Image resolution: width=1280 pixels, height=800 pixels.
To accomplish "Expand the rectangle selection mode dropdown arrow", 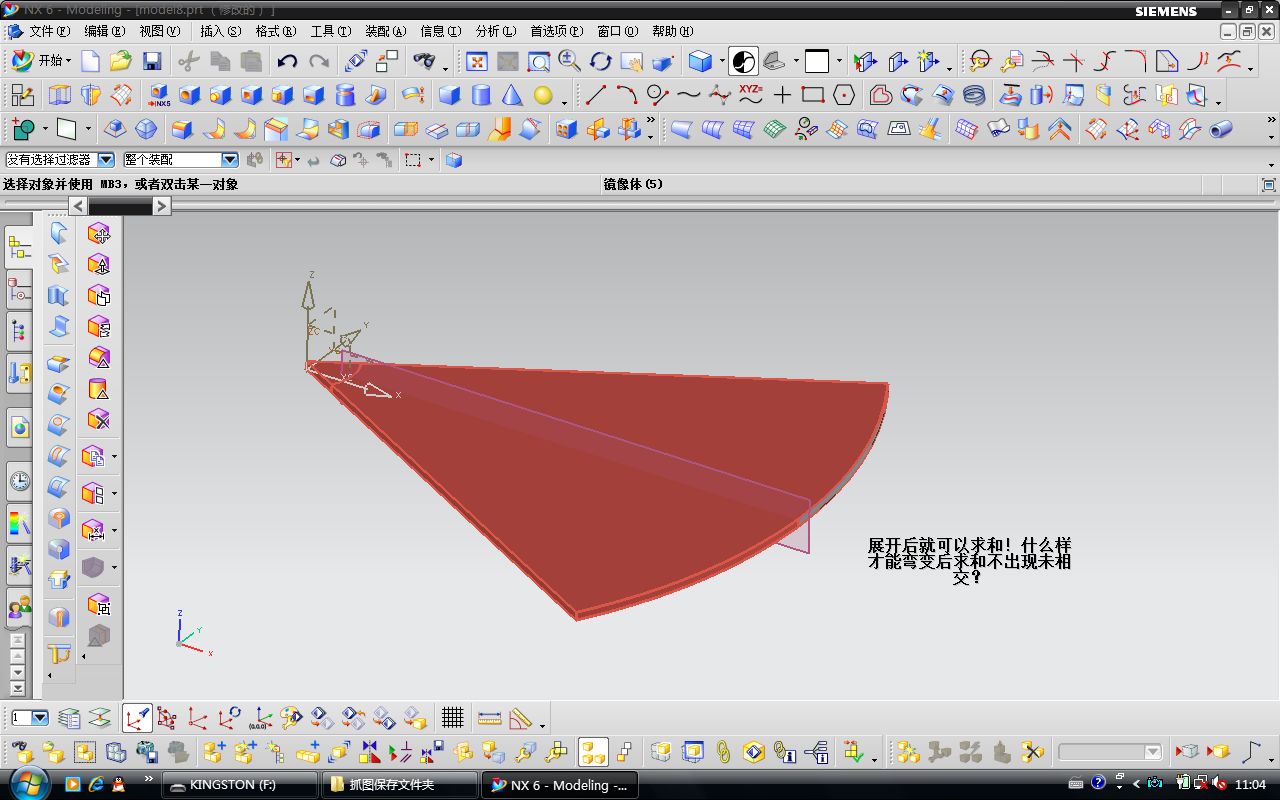I will click(431, 160).
